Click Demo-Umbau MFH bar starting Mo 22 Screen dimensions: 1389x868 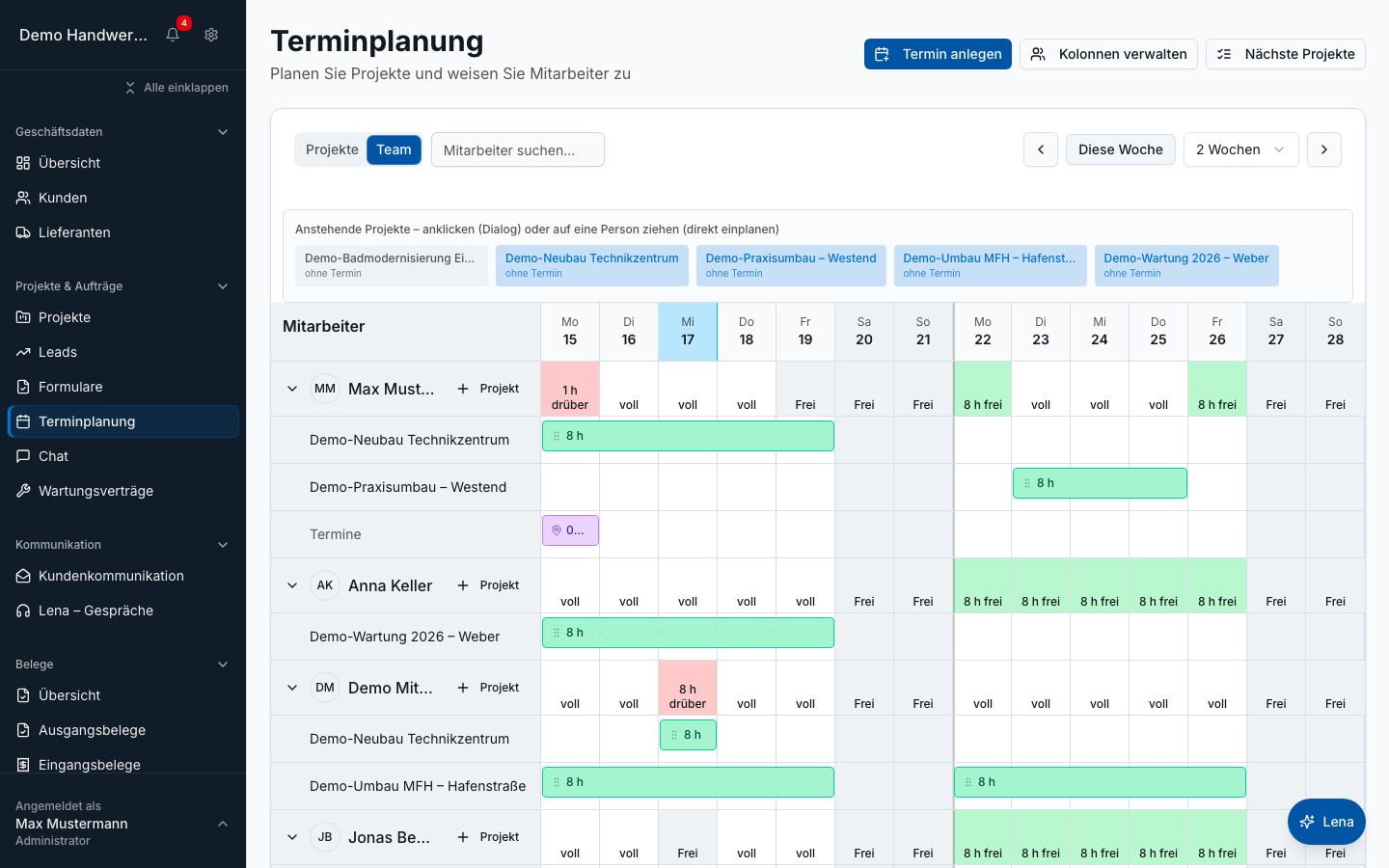[1100, 782]
